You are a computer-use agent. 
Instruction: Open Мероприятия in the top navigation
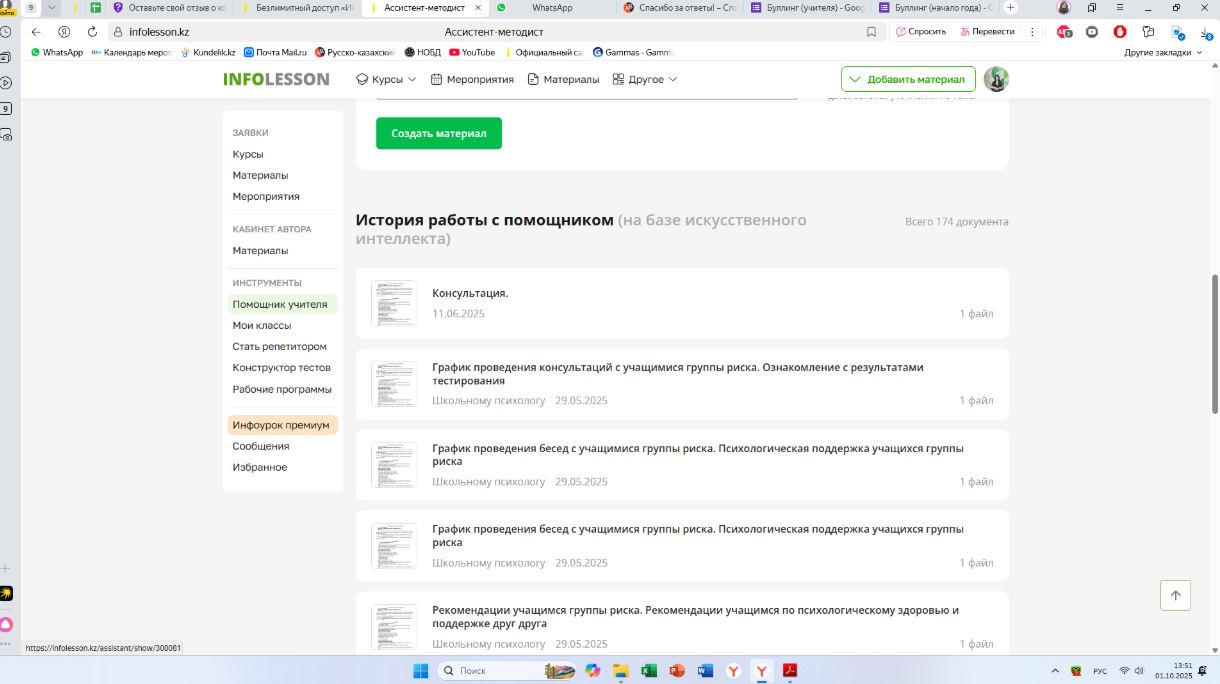(x=472, y=79)
